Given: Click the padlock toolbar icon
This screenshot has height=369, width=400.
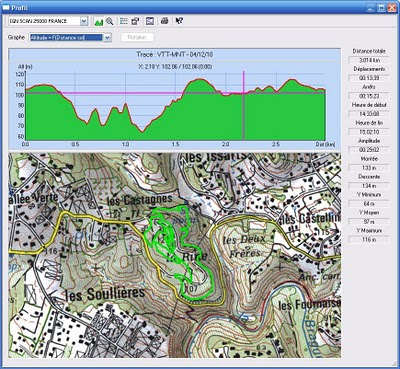Looking at the screenshot, I should (135, 21).
